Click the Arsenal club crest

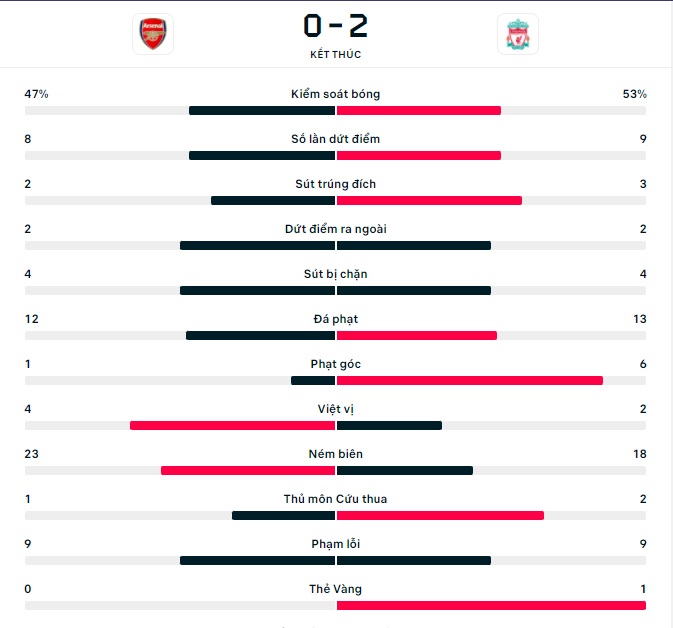(x=153, y=34)
